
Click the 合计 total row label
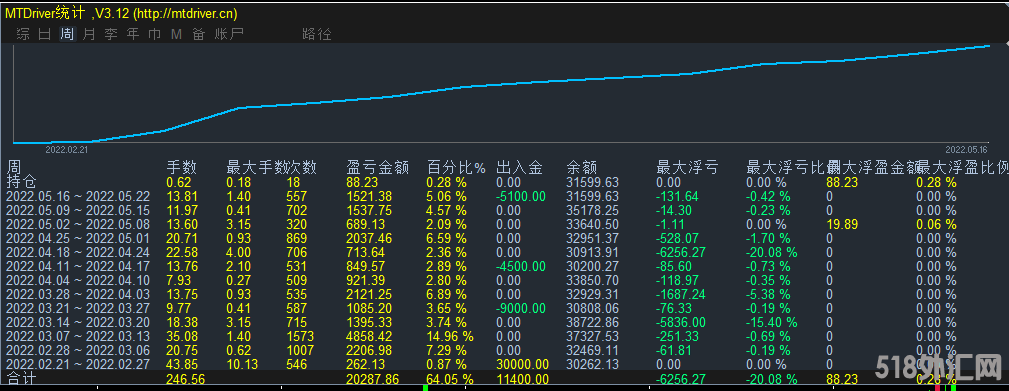21,379
